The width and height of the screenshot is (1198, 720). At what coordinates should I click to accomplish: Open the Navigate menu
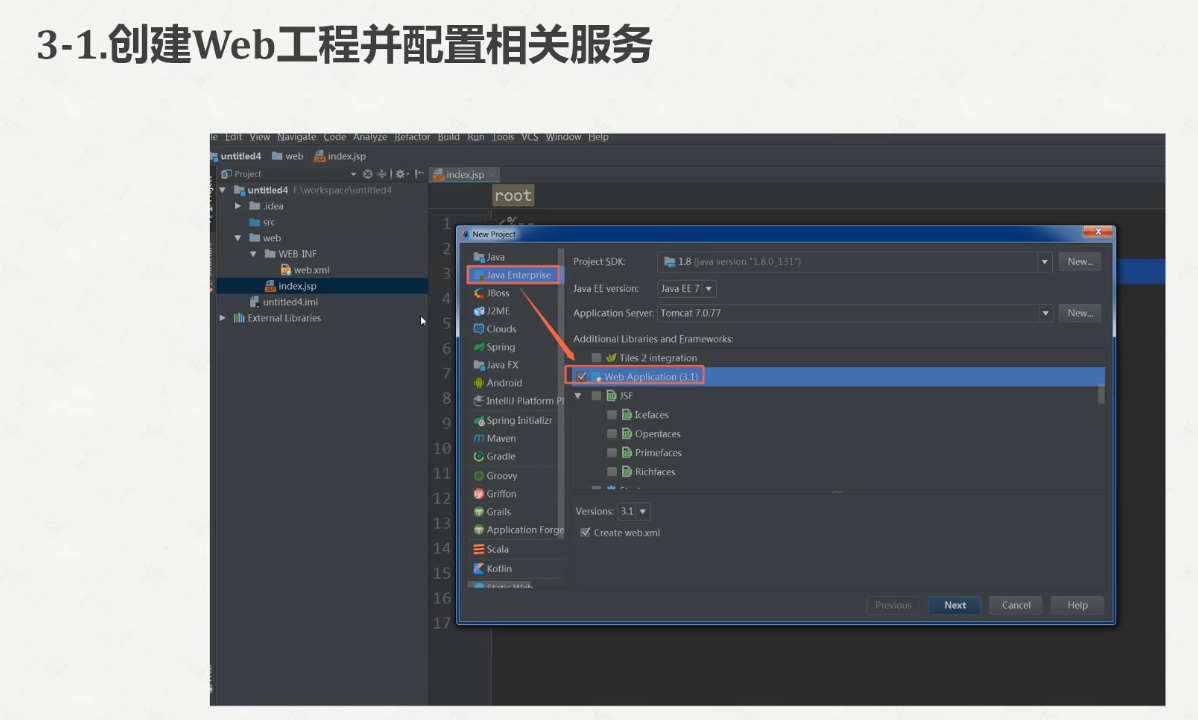point(296,137)
